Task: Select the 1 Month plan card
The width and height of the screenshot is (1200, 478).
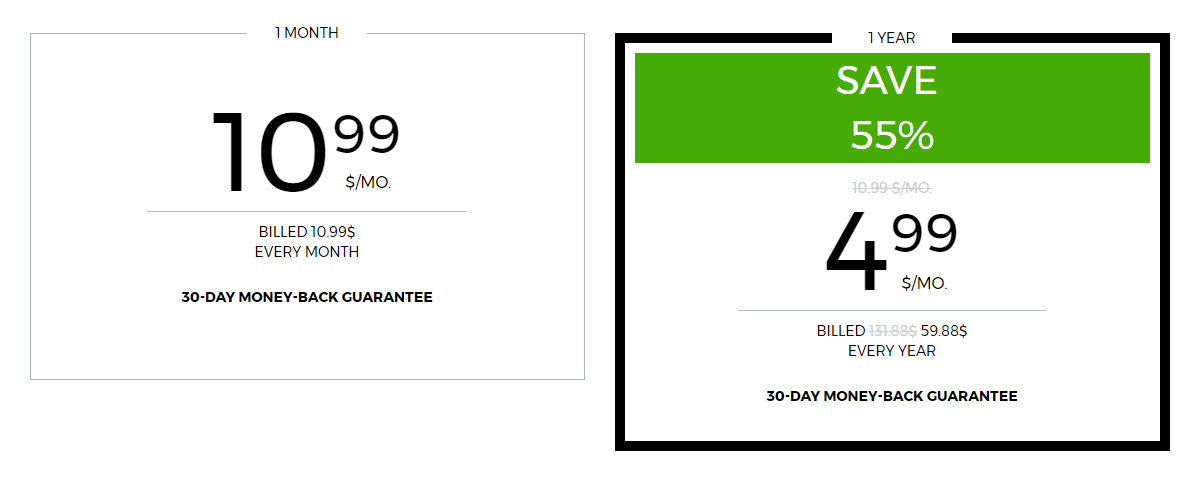Action: [x=307, y=206]
